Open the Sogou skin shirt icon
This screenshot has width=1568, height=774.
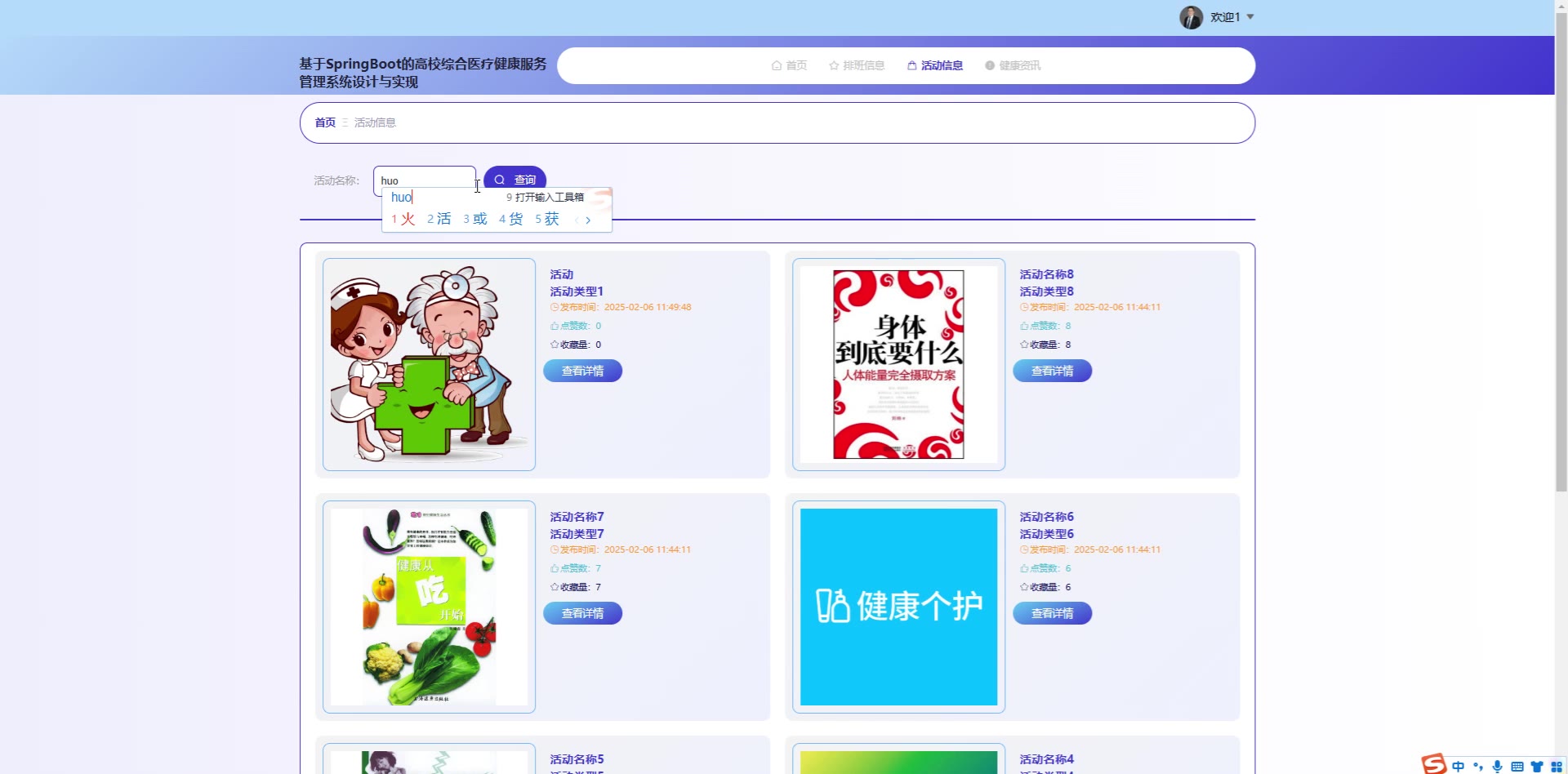(x=1537, y=766)
